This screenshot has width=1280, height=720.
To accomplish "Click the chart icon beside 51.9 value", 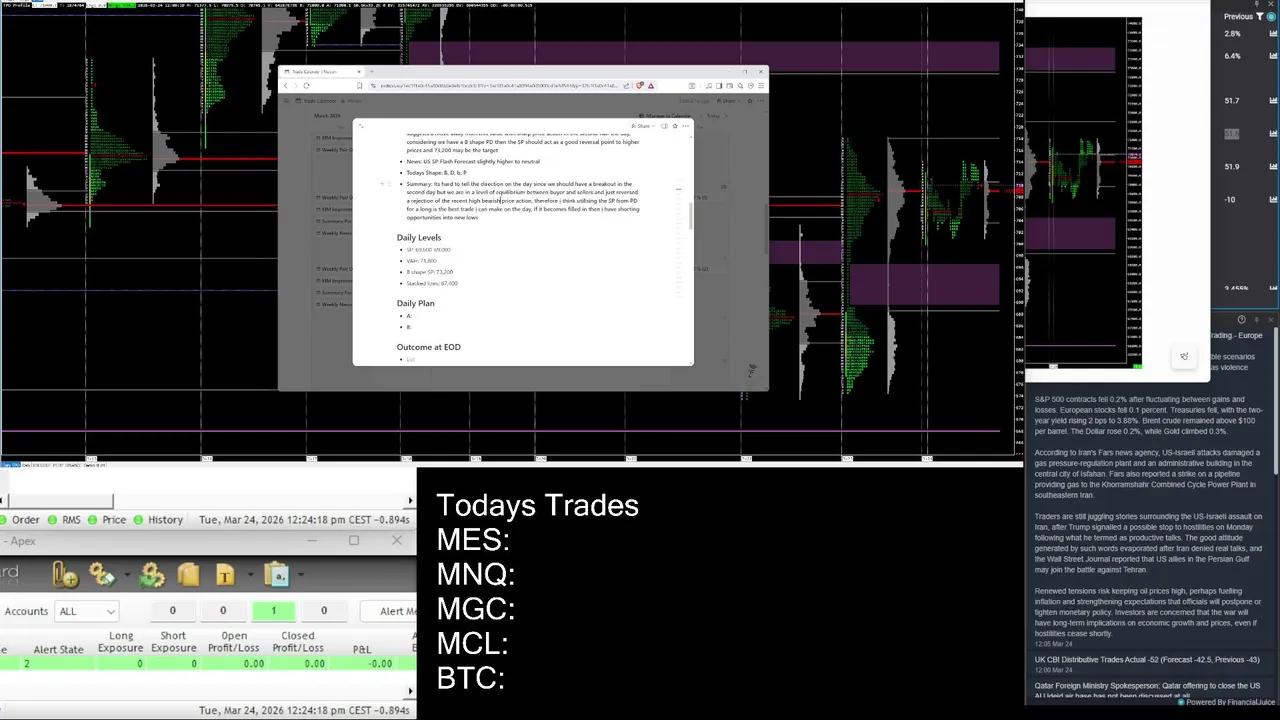I will pyautogui.click(x=1273, y=166).
